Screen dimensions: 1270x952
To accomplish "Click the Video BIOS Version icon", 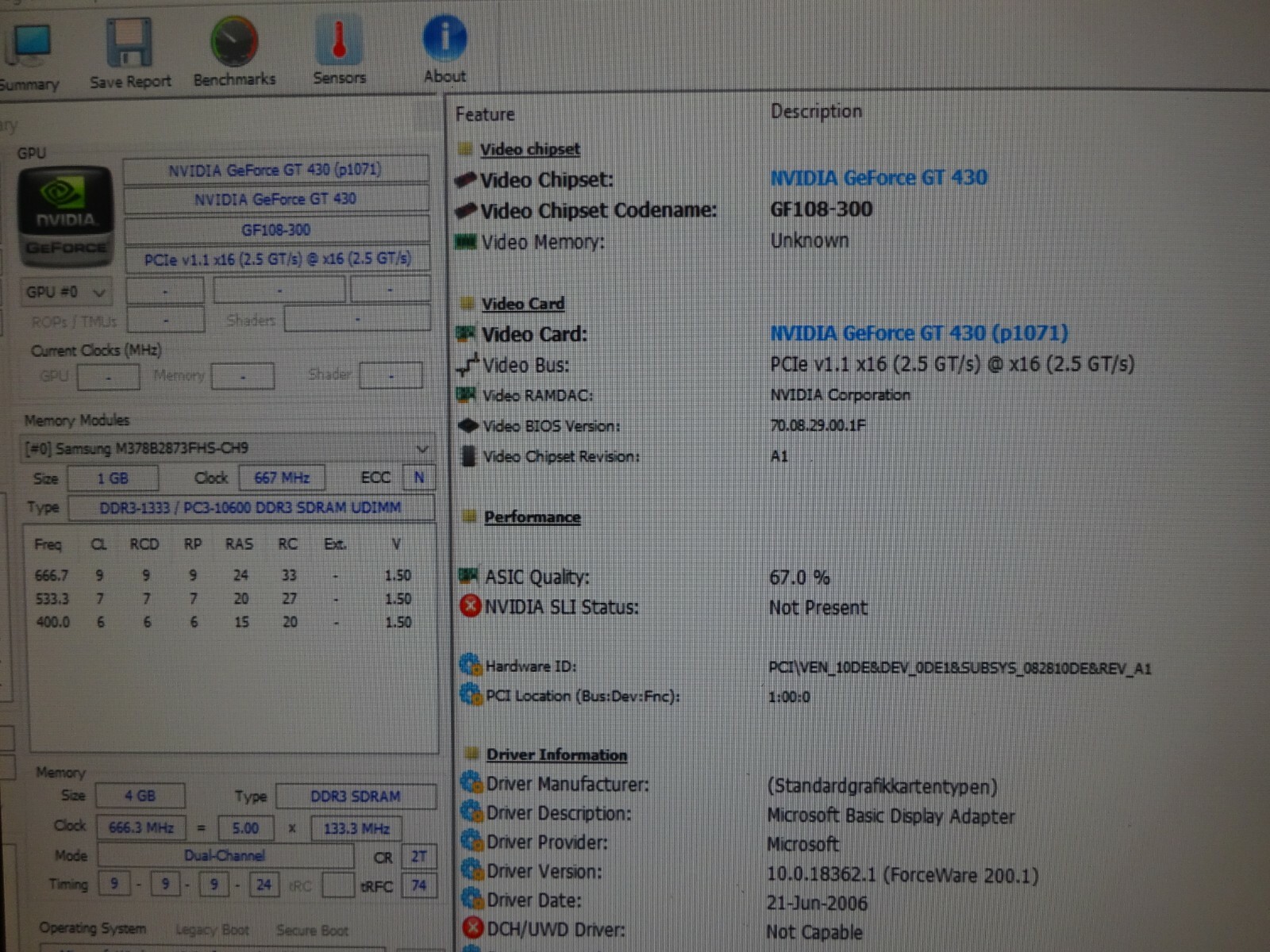I will pos(468,425).
